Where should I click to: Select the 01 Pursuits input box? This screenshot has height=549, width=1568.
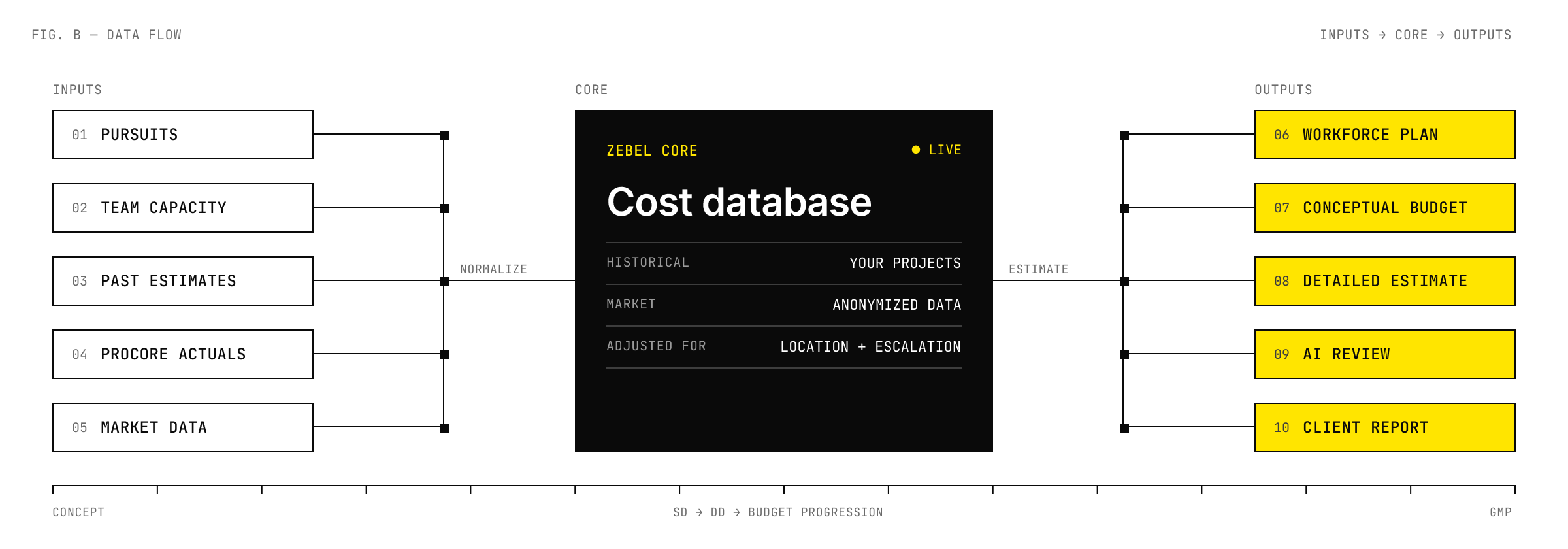tap(183, 135)
